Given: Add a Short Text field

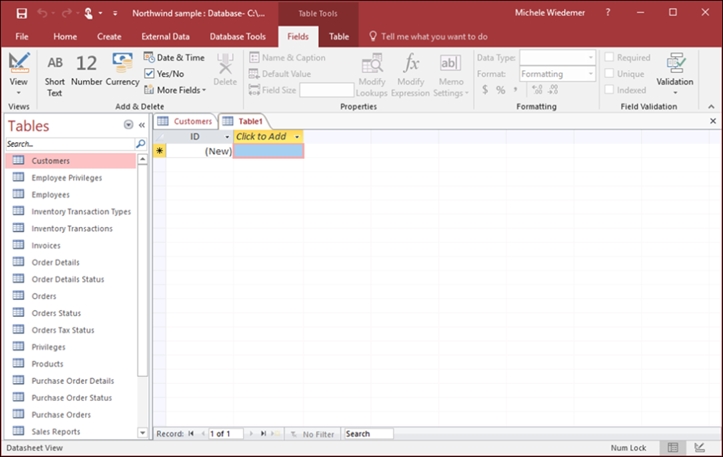Looking at the screenshot, I should pyautogui.click(x=54, y=76).
